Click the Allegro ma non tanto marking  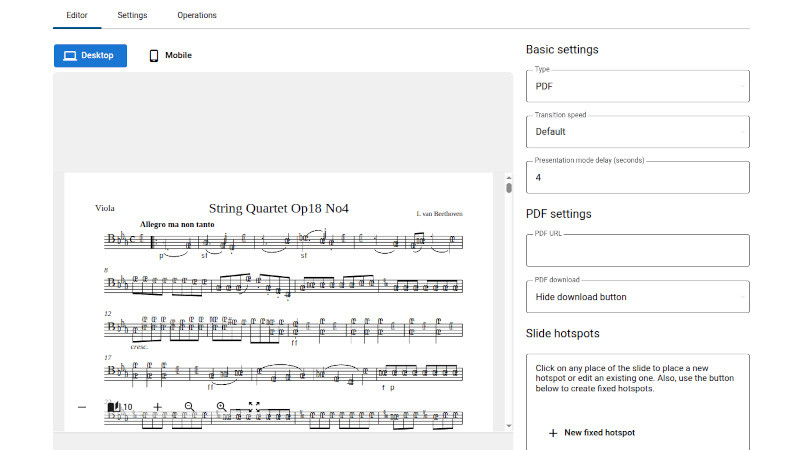(177, 224)
